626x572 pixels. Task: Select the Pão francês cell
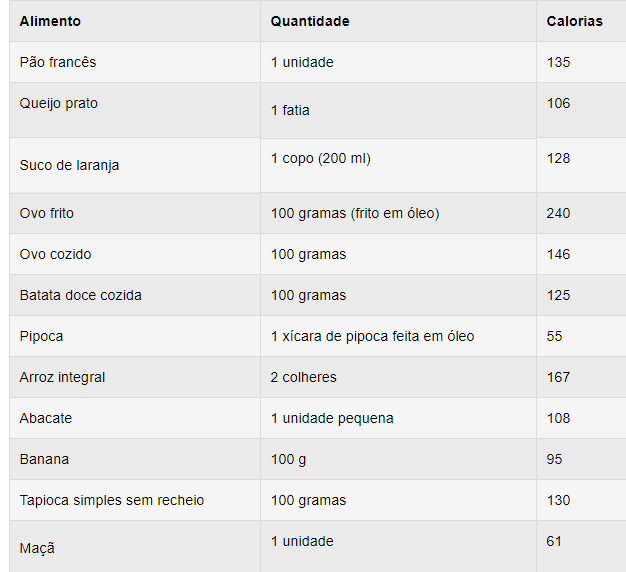tap(58, 62)
